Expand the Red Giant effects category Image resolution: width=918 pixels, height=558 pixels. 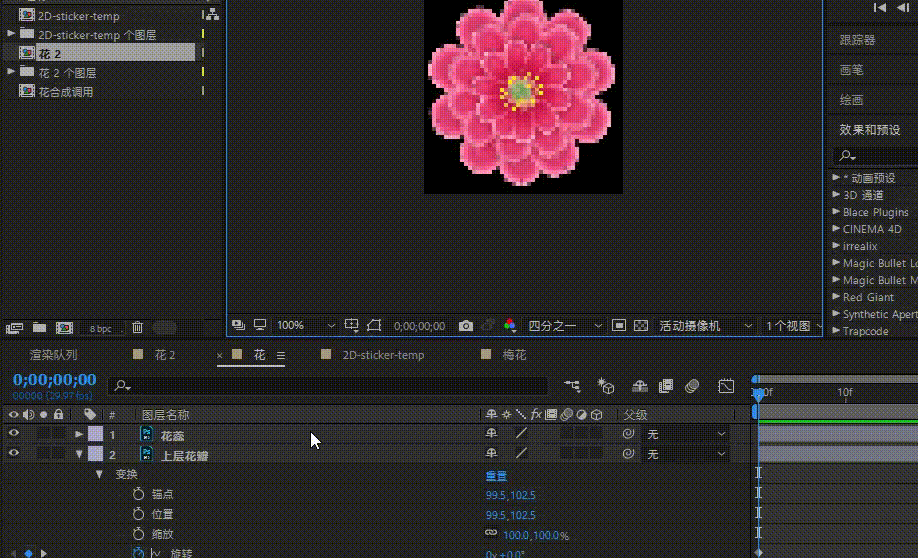tap(836, 296)
